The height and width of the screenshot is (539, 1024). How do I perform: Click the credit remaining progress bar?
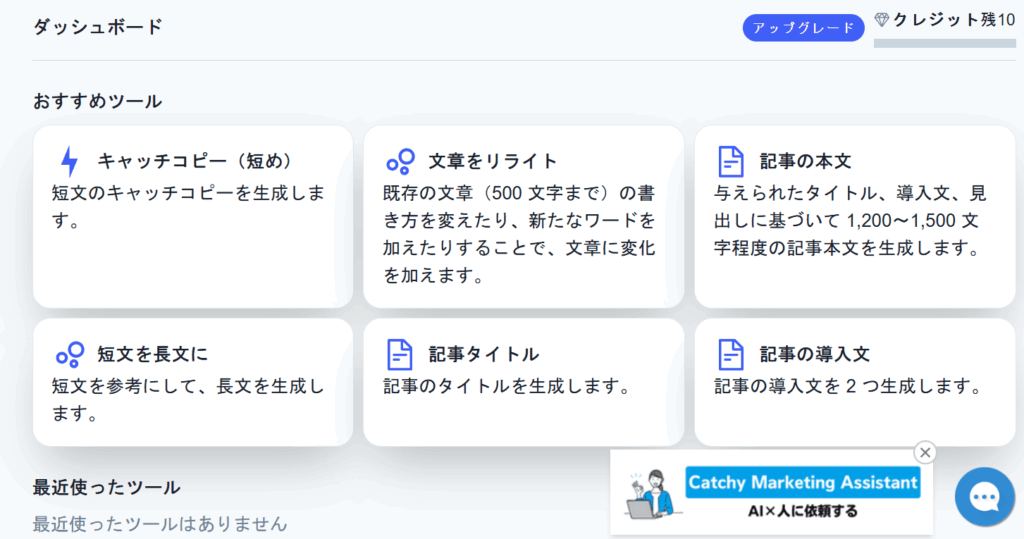[x=945, y=43]
